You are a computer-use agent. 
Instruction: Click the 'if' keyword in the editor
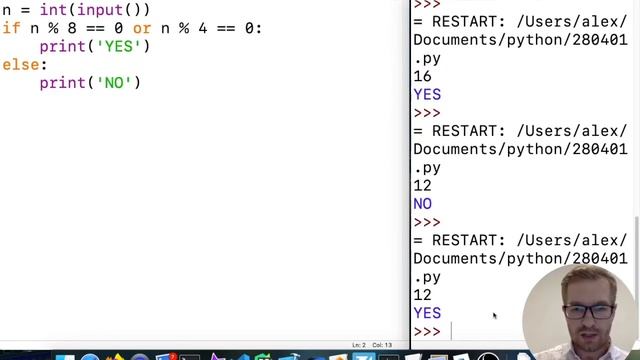(x=11, y=29)
